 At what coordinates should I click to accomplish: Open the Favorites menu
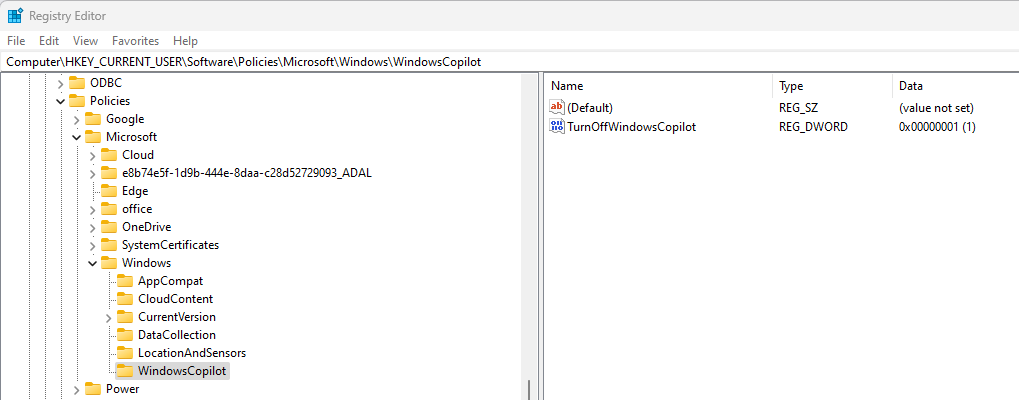(135, 41)
